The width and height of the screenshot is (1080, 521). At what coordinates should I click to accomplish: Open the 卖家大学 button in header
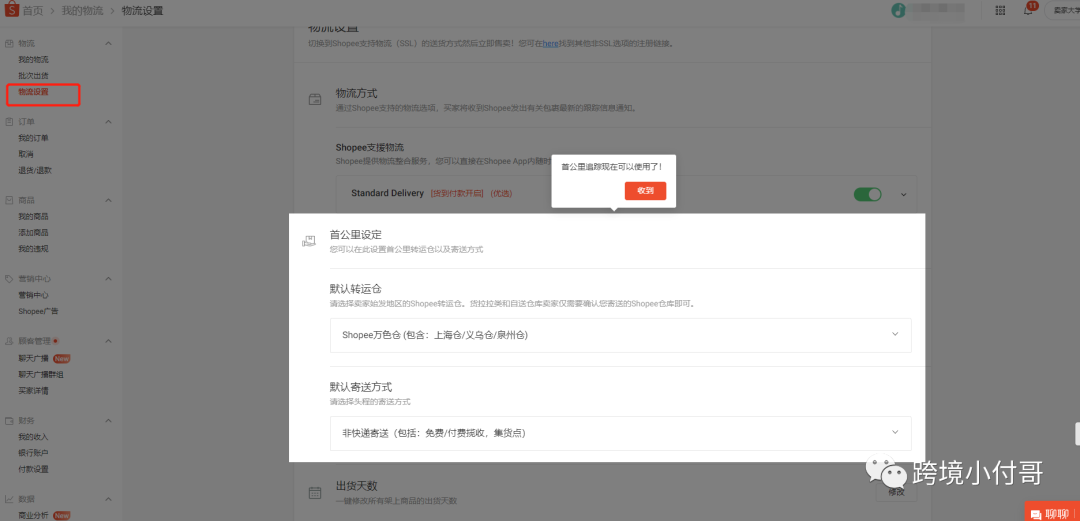(1063, 10)
